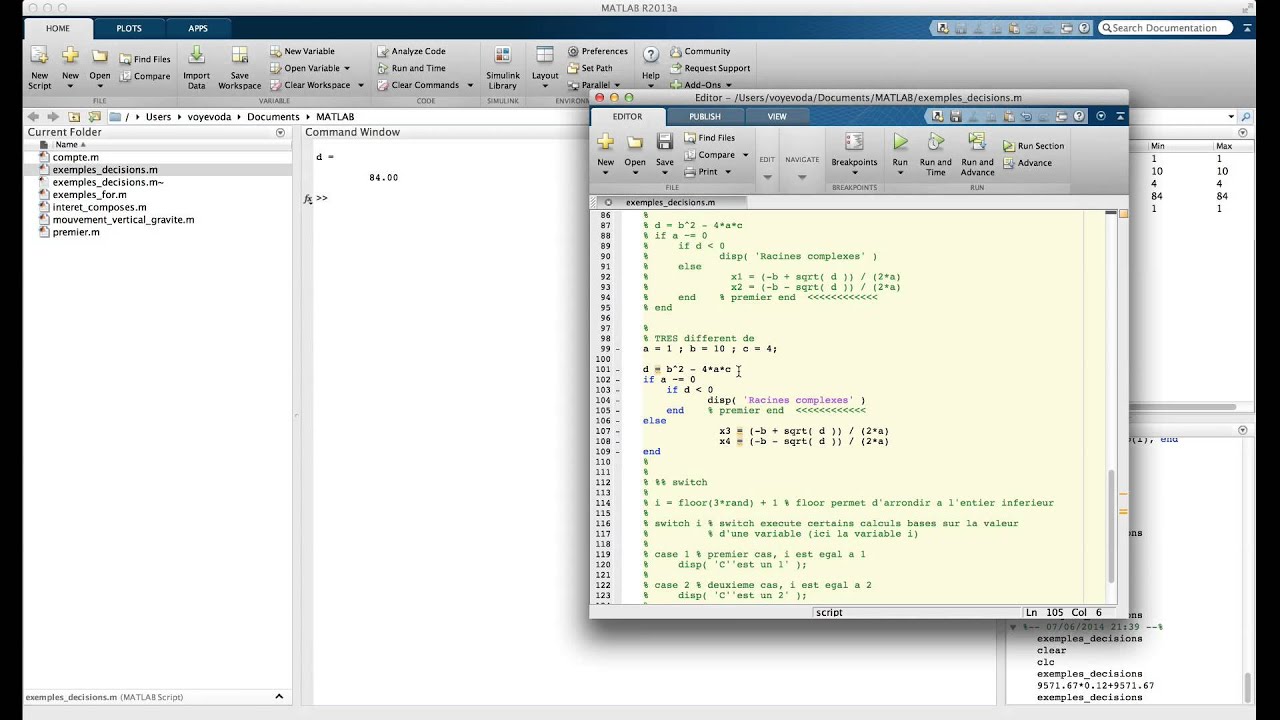Viewport: 1280px width, 720px height.
Task: Open the New dropdown in Home ribbon
Action: pos(70,86)
